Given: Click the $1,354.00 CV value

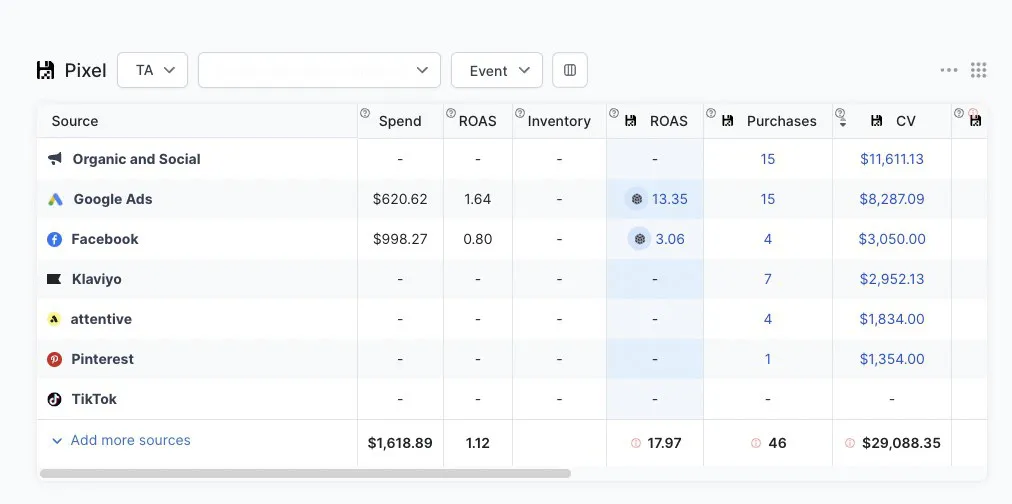Looking at the screenshot, I should [x=892, y=359].
